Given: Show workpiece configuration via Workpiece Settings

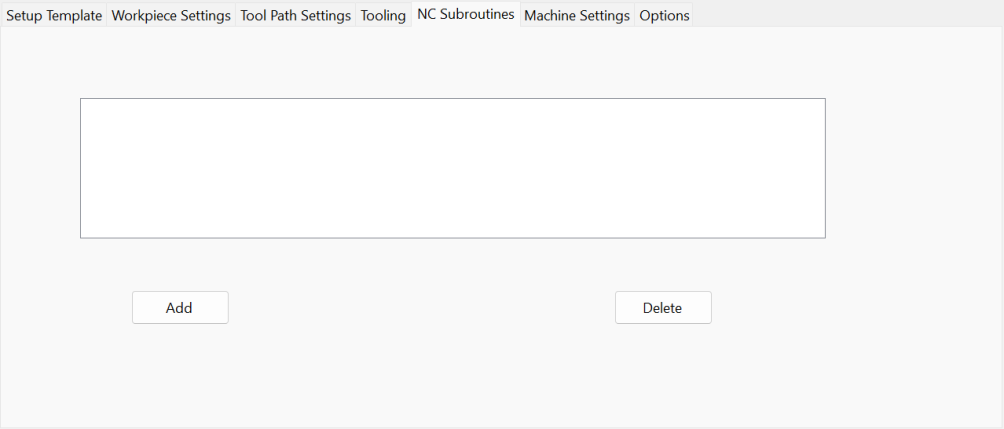Looking at the screenshot, I should click(x=171, y=15).
